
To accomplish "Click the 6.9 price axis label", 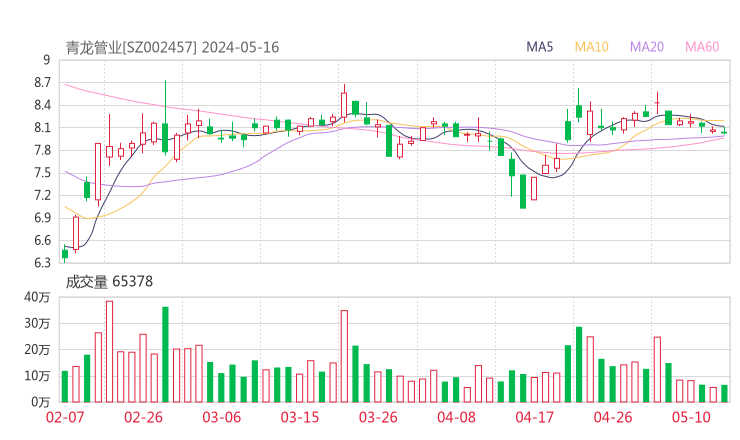I will click(42, 218).
